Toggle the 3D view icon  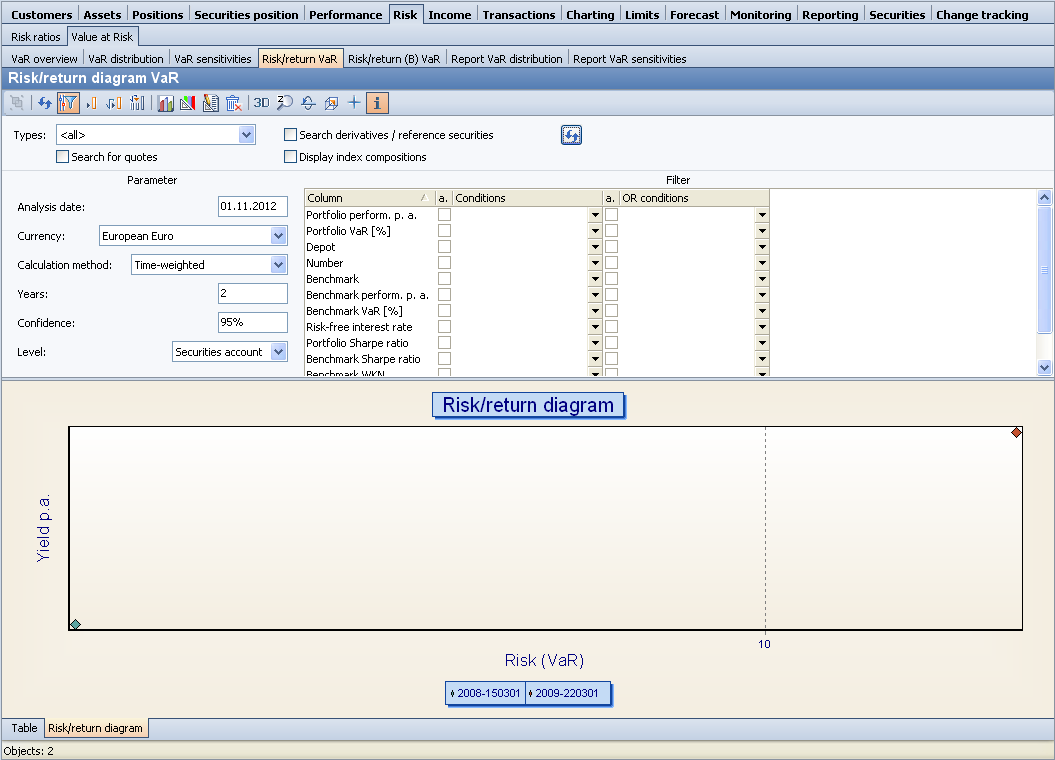point(261,102)
